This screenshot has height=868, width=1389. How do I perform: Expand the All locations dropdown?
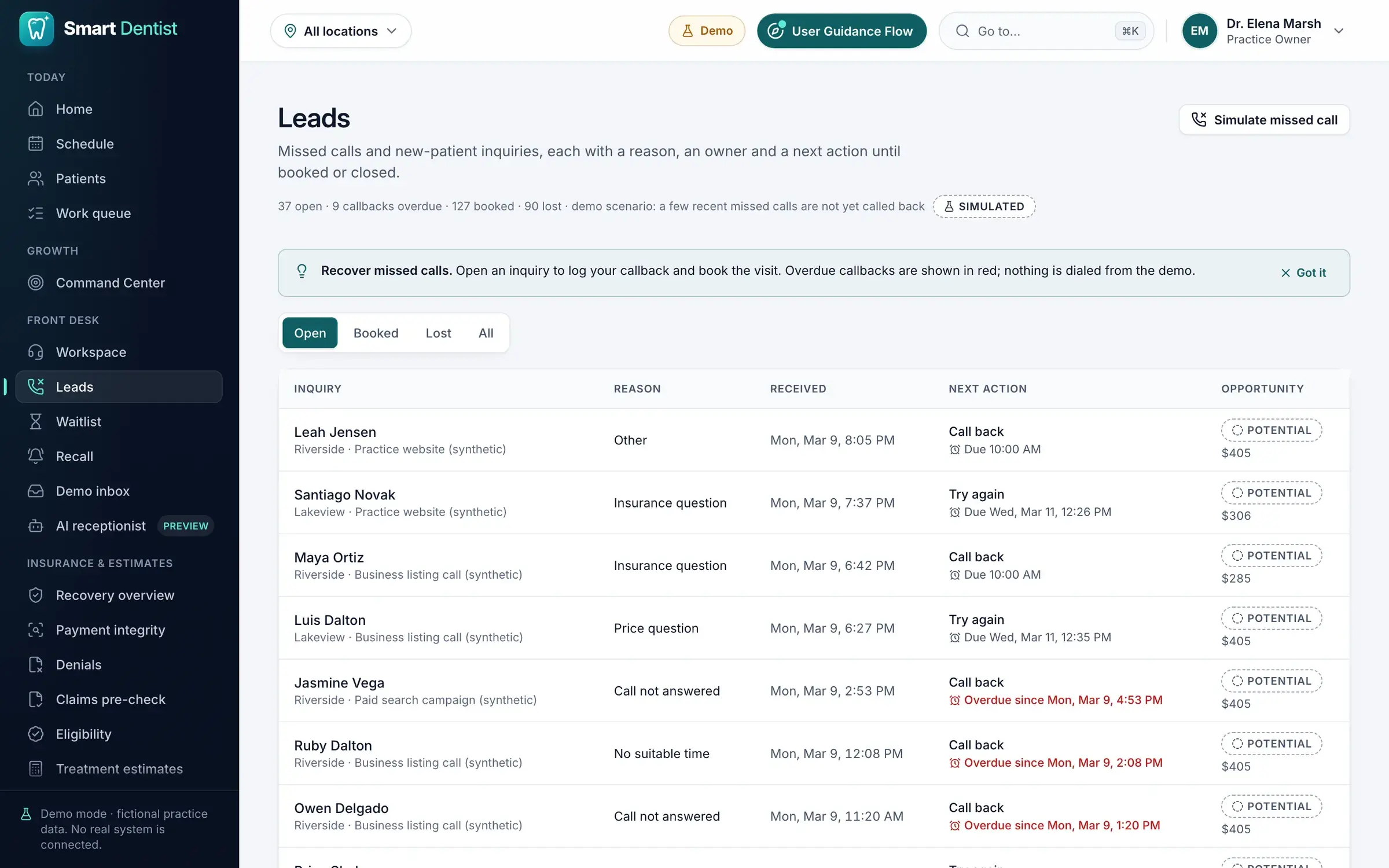coord(341,31)
